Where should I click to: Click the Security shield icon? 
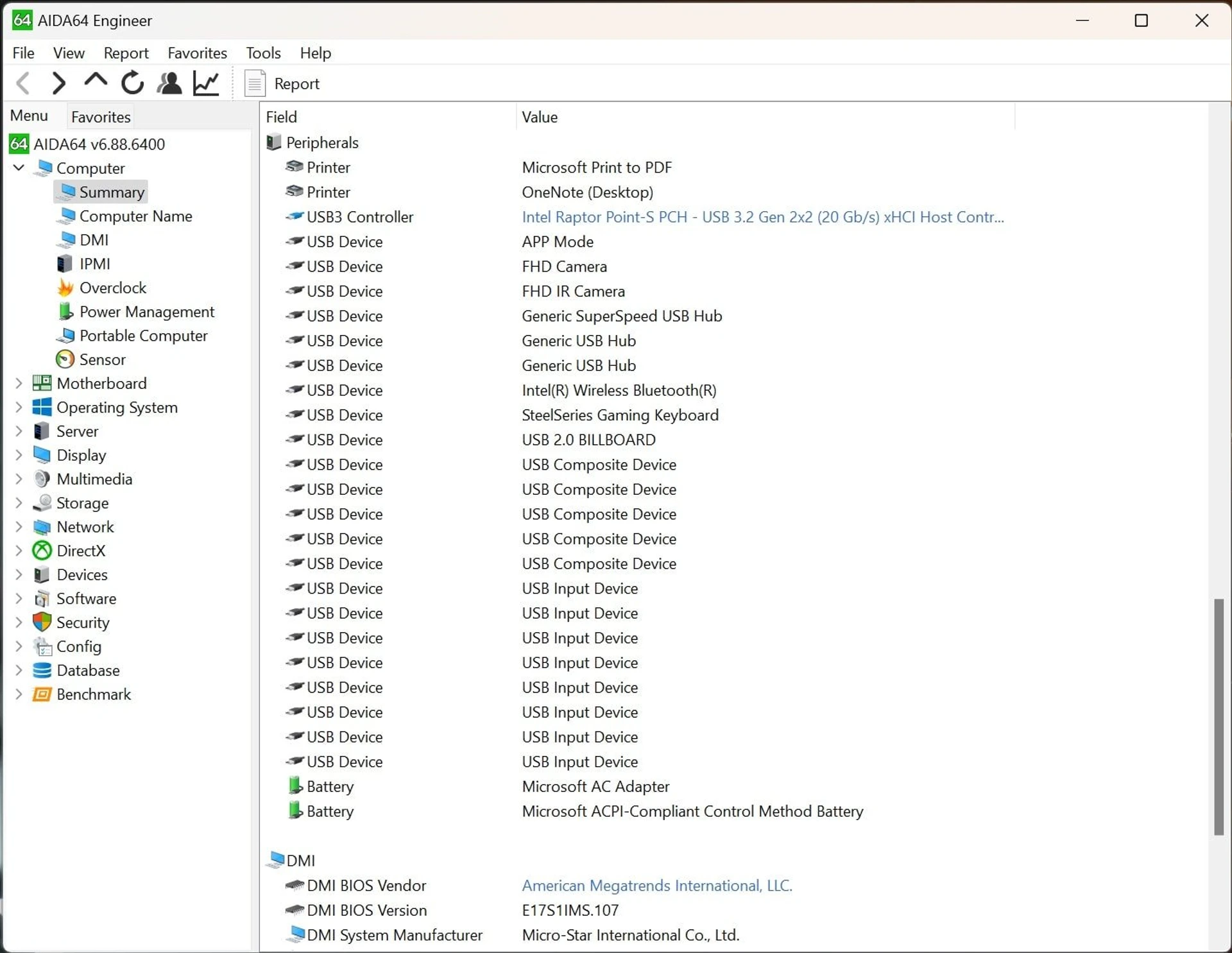tap(42, 622)
